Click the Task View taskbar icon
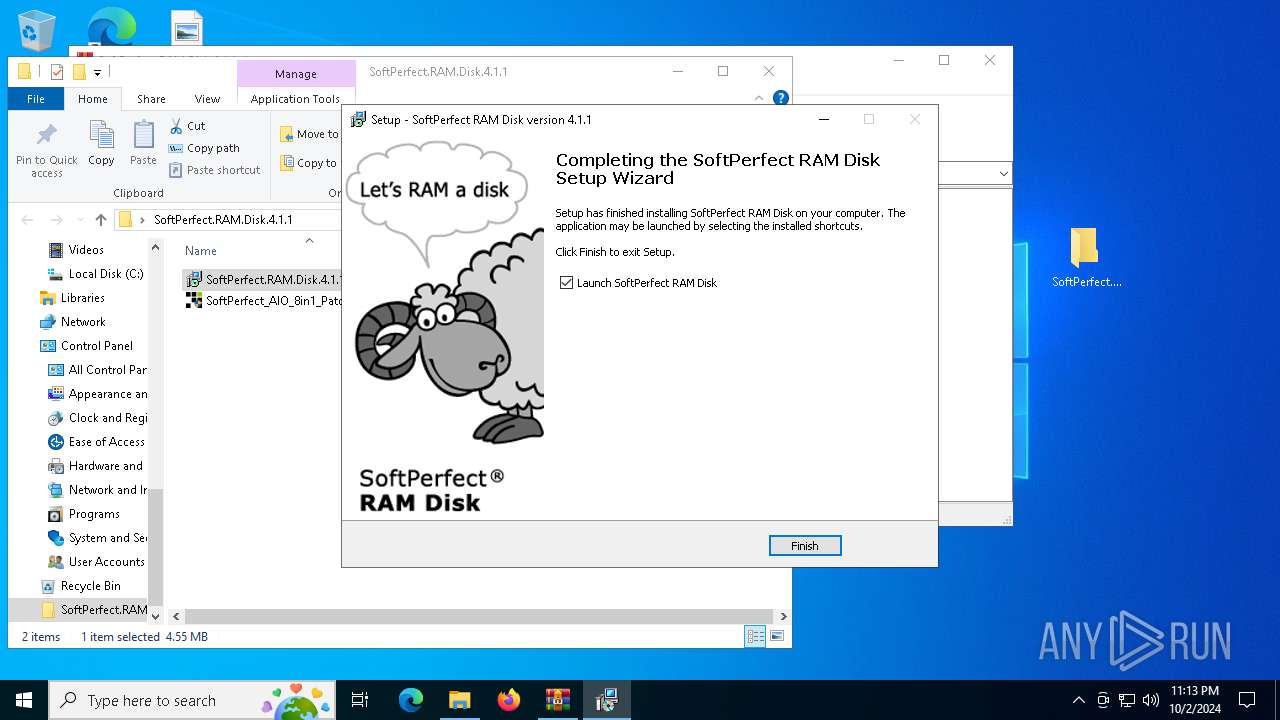This screenshot has width=1280, height=720. [361, 700]
